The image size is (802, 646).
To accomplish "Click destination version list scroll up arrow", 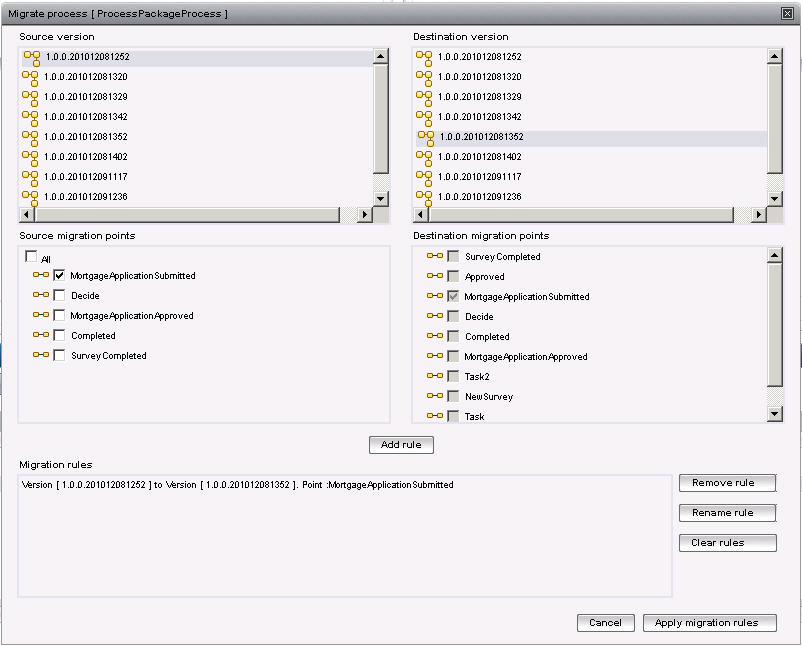I will tap(775, 56).
